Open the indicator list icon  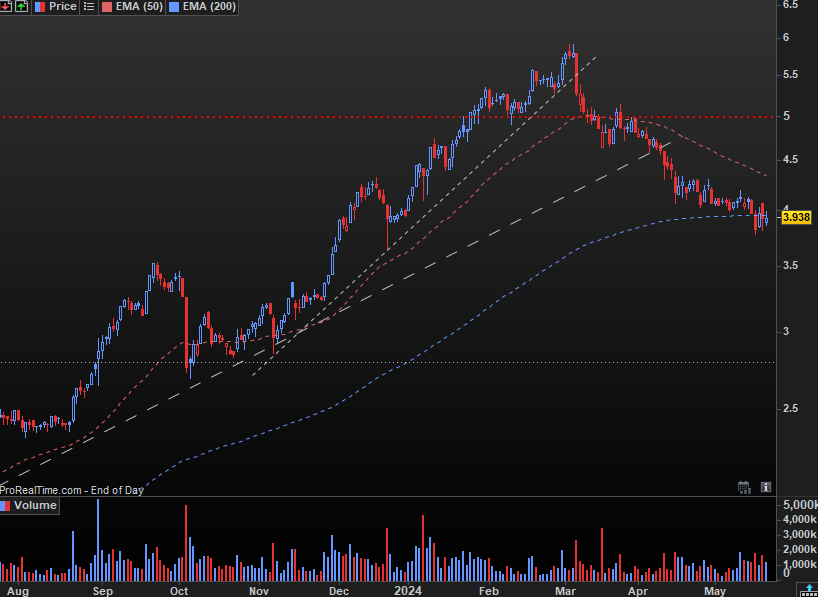[x=89, y=7]
